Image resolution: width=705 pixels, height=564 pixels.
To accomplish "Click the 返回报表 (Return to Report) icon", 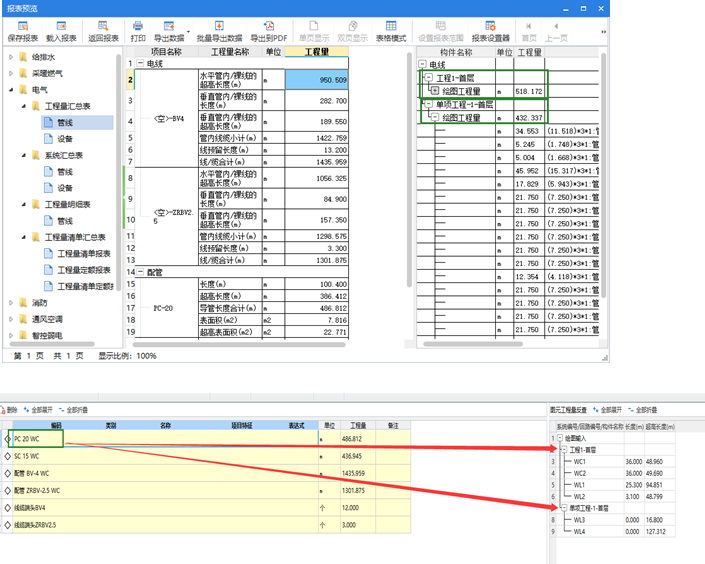I will (x=103, y=31).
